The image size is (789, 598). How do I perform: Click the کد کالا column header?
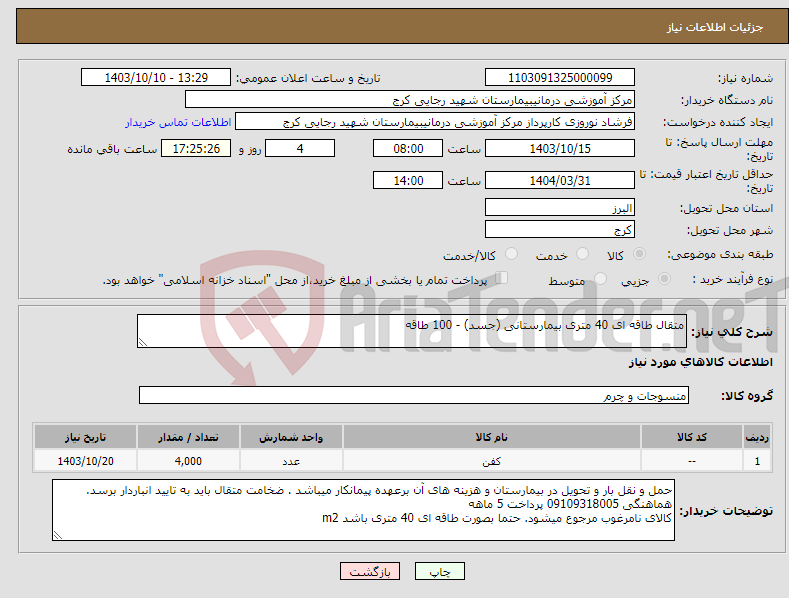[x=692, y=437]
